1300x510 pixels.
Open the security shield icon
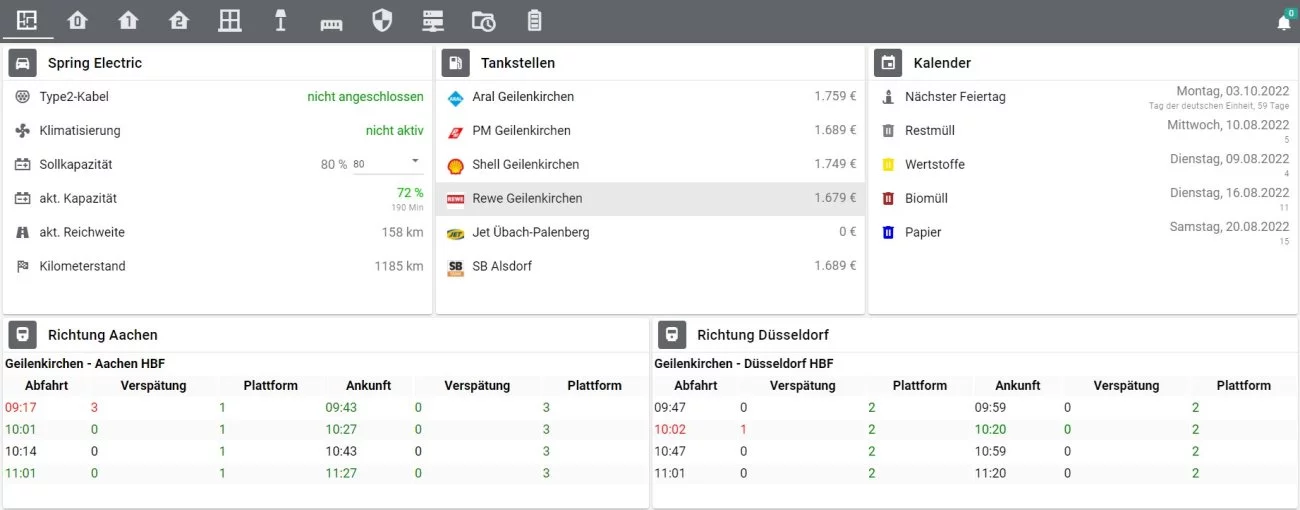click(382, 20)
